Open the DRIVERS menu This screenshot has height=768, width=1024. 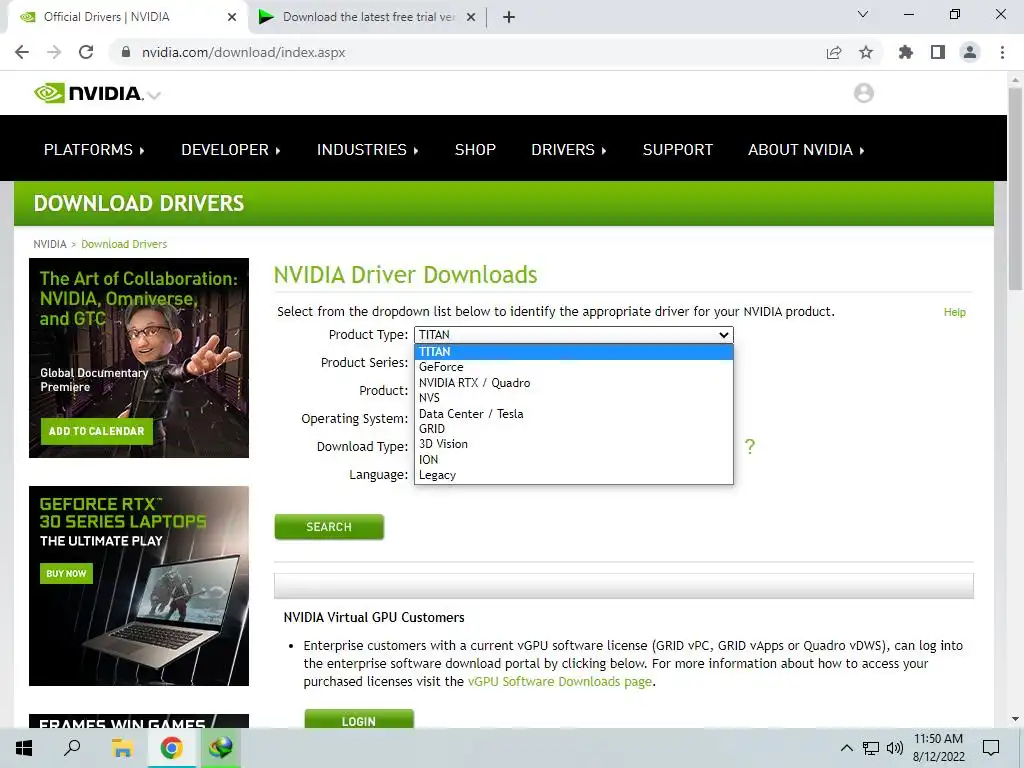(x=569, y=150)
